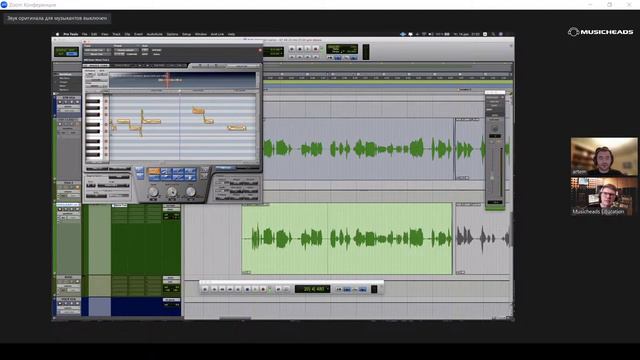
Task: Select the Musicheads Education participant video thumbnail
Action: click(x=604, y=196)
